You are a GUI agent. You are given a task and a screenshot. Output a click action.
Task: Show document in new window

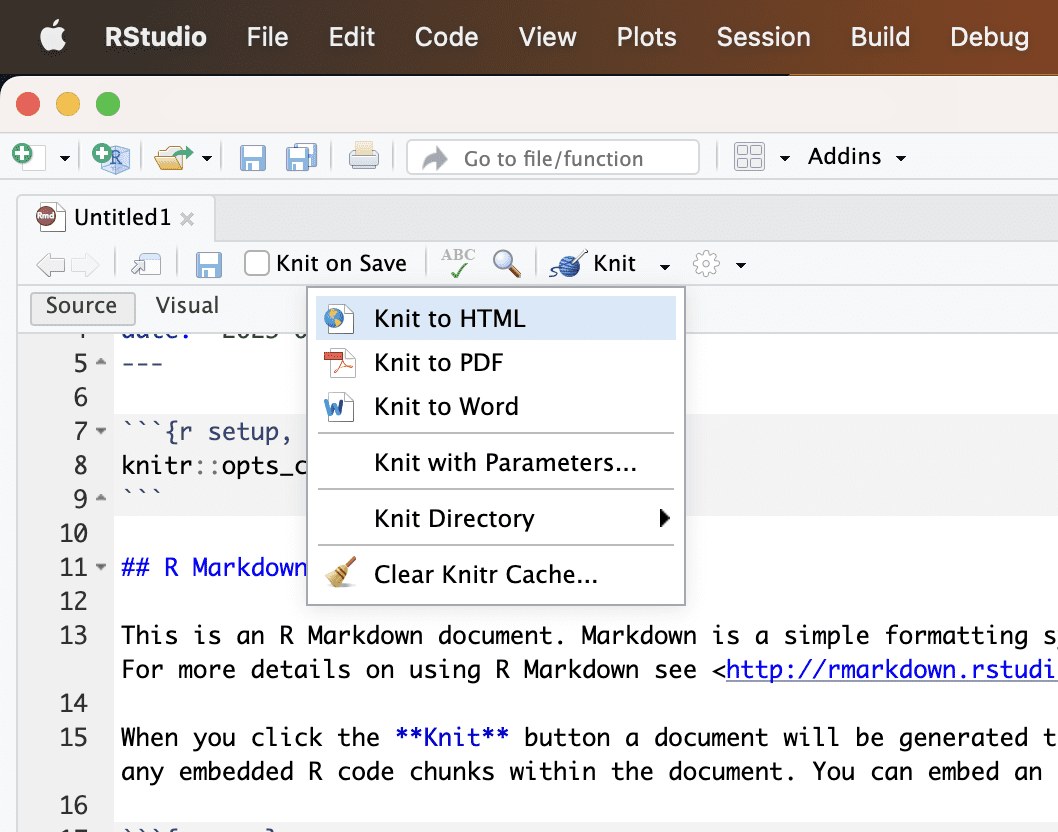pyautogui.click(x=146, y=264)
